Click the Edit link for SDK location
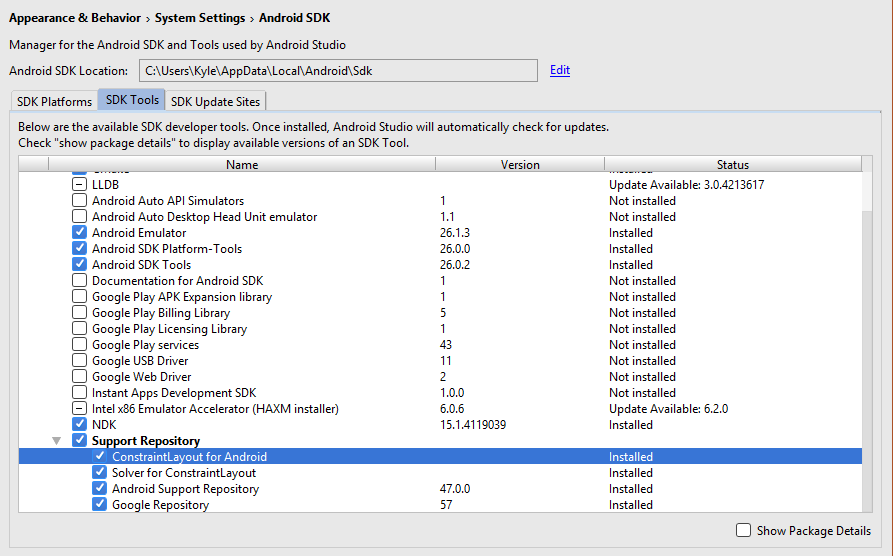This screenshot has width=893, height=556. tap(560, 70)
